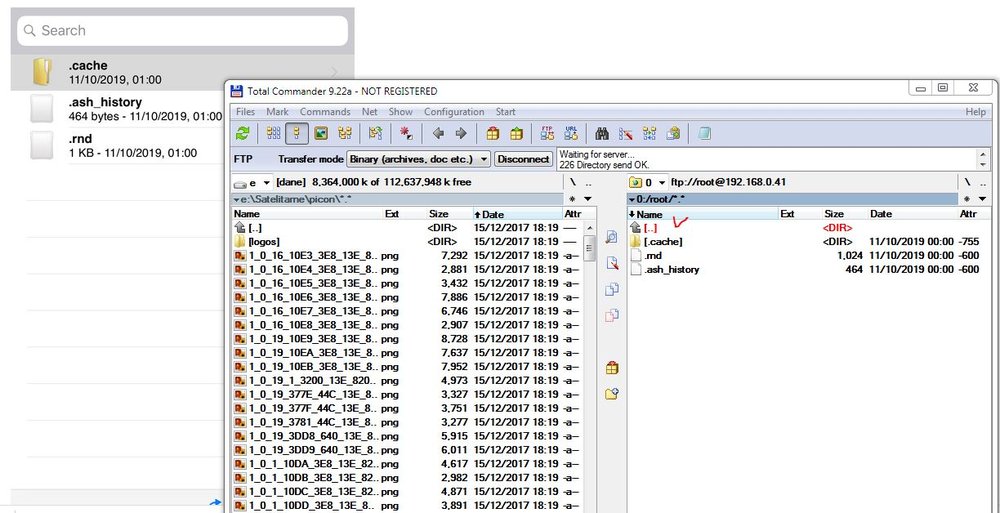Click the URL new connection toolbar icon
Screen dimensions: 1000x513
click(570, 133)
